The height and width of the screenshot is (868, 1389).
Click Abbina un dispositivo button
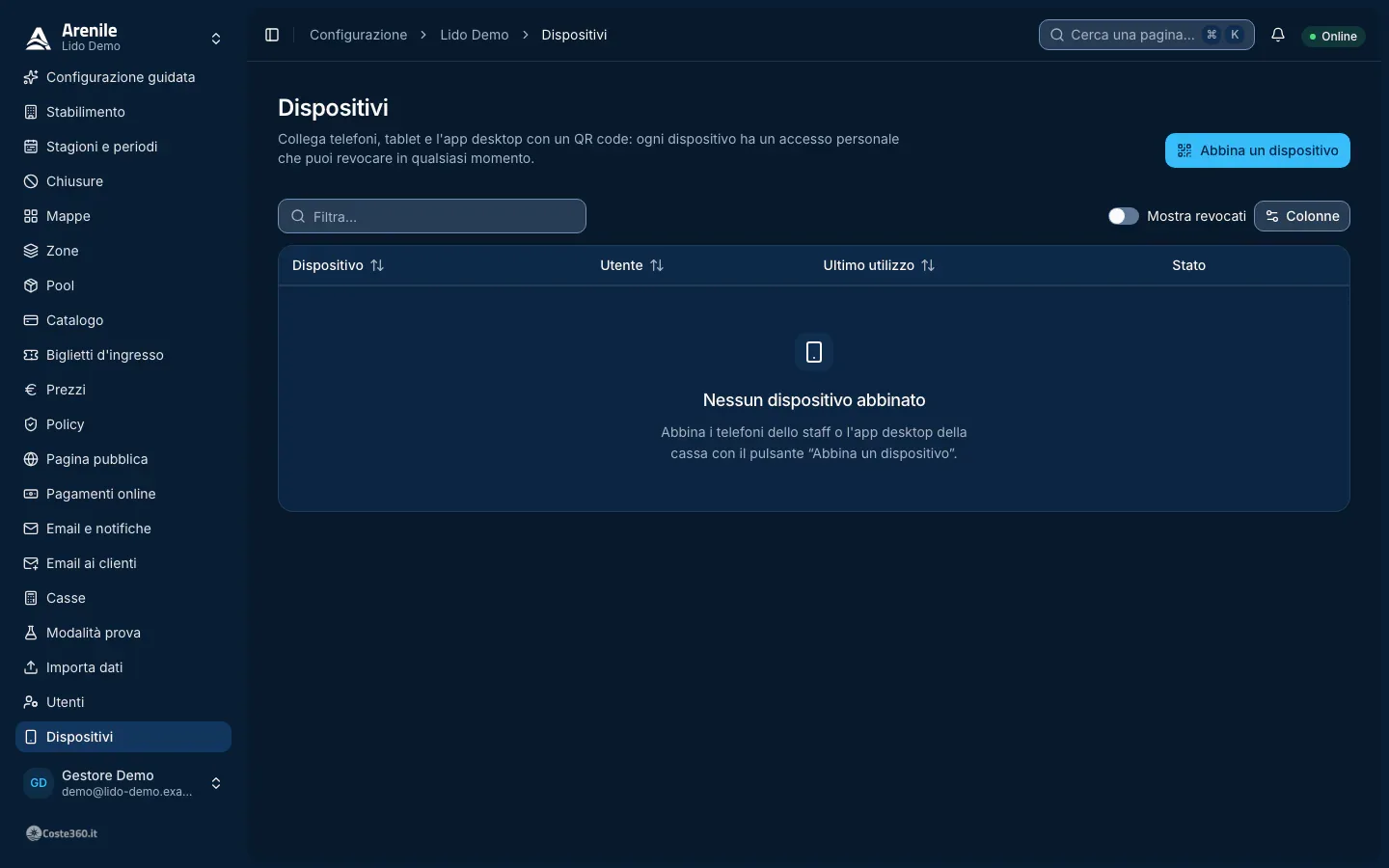pyautogui.click(x=1258, y=150)
